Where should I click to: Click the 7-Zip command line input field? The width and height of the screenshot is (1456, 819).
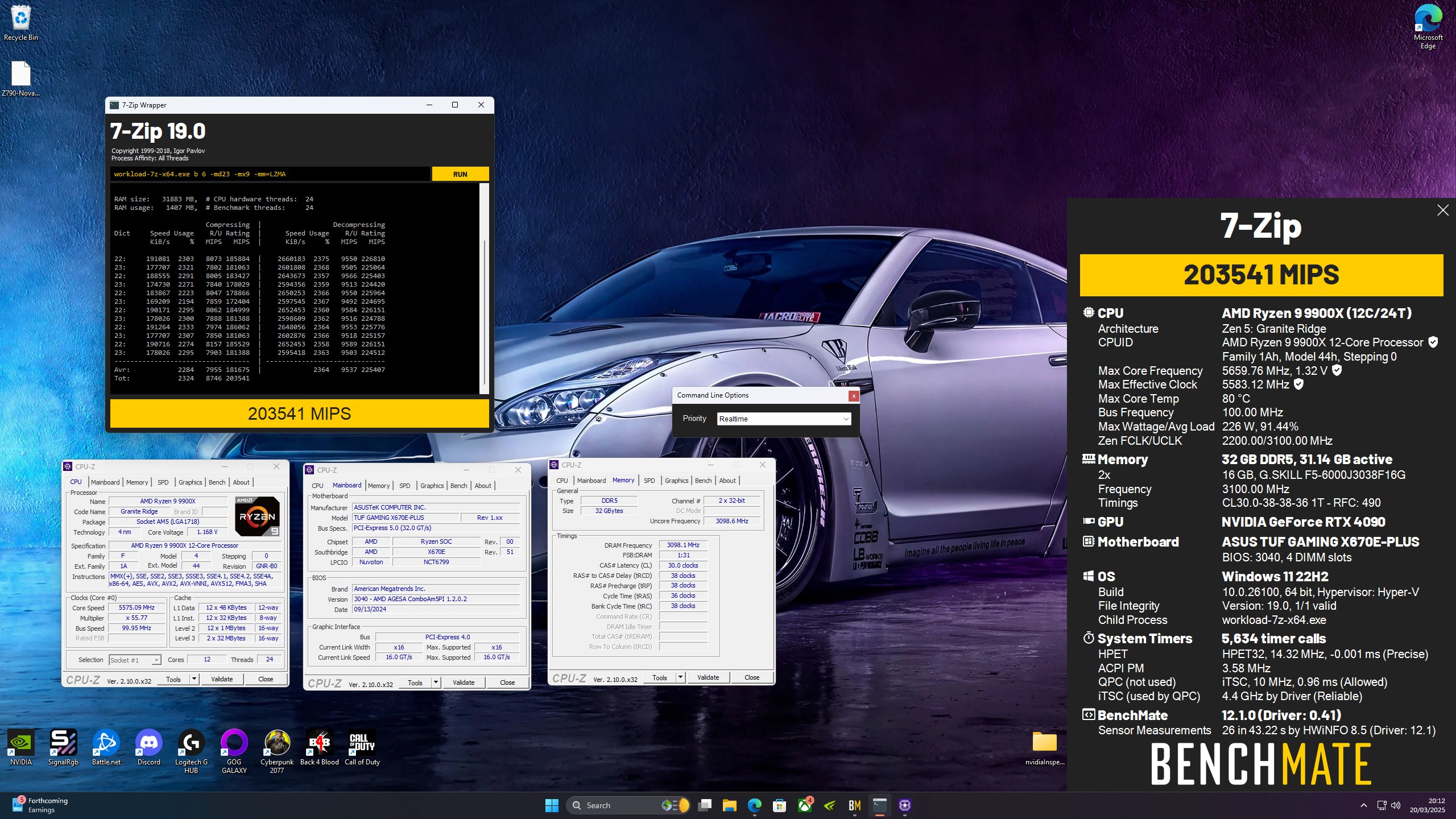pos(270,174)
